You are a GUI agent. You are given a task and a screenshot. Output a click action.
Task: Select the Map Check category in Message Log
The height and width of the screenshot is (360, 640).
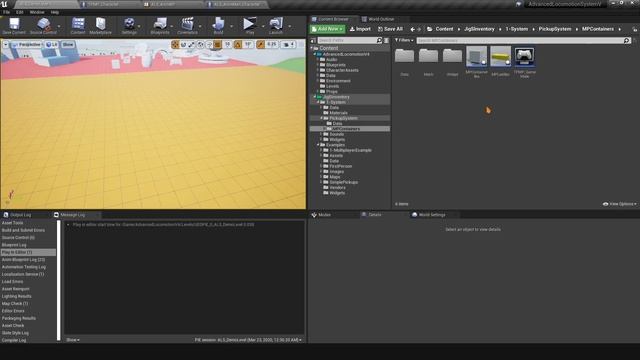[x=15, y=304]
